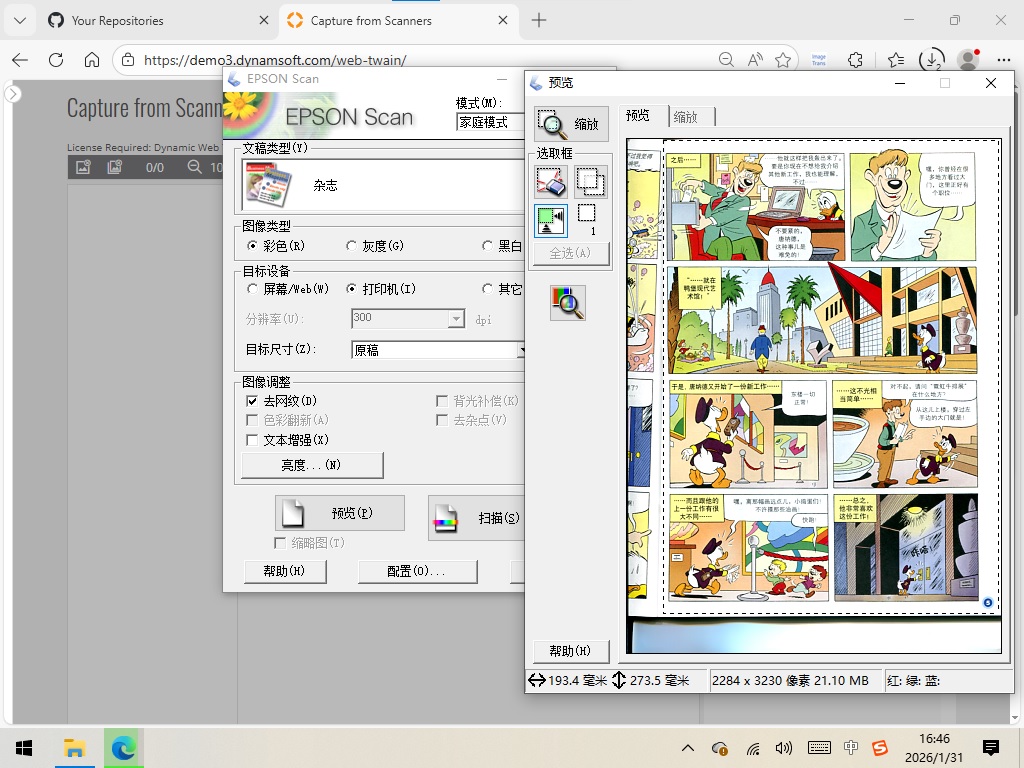Image resolution: width=1024 pixels, height=768 pixels.
Task: Switch to the 缩放 tab in the preview window
Action: [x=686, y=117]
